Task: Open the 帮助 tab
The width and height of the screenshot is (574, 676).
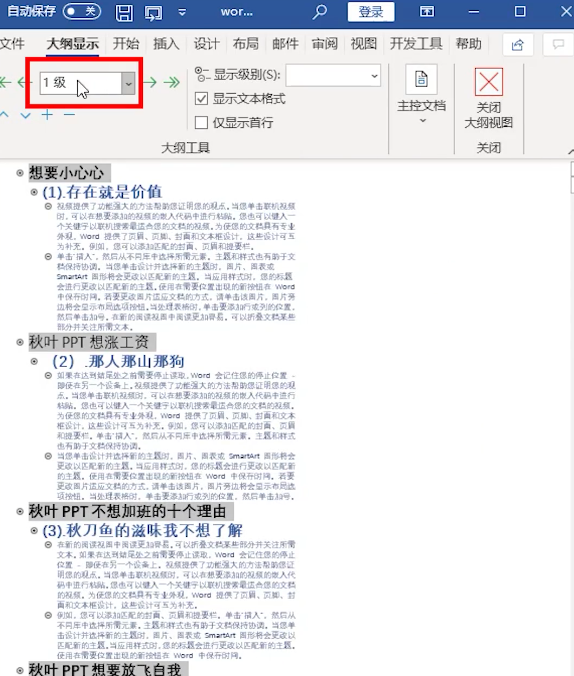Action: point(468,44)
